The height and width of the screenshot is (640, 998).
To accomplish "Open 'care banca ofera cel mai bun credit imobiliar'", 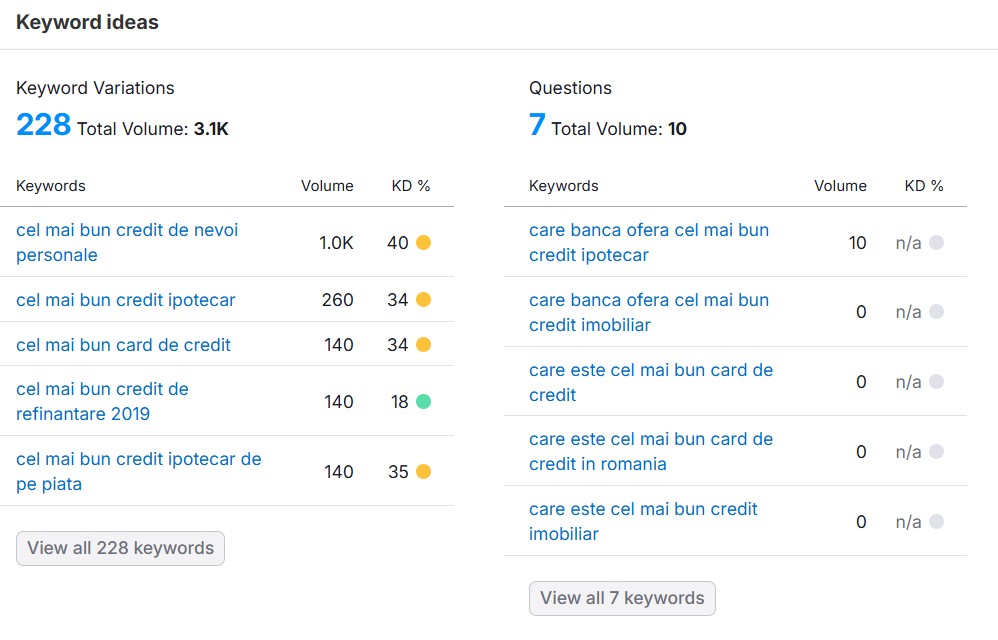I will pyautogui.click(x=649, y=312).
